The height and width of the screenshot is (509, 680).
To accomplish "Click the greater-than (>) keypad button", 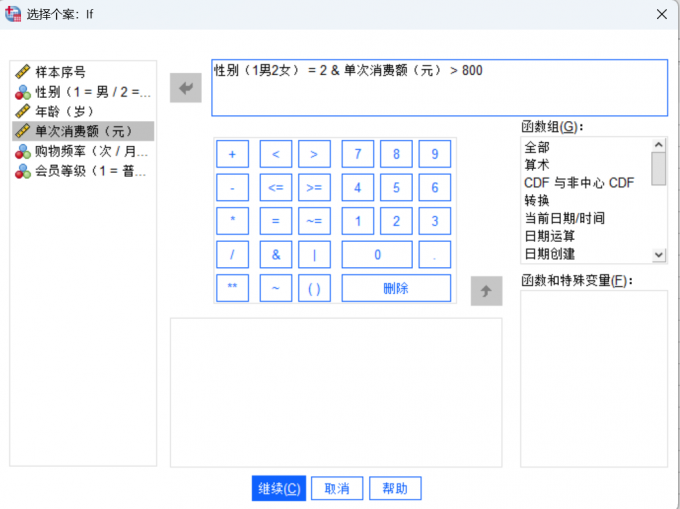I will pyautogui.click(x=314, y=154).
